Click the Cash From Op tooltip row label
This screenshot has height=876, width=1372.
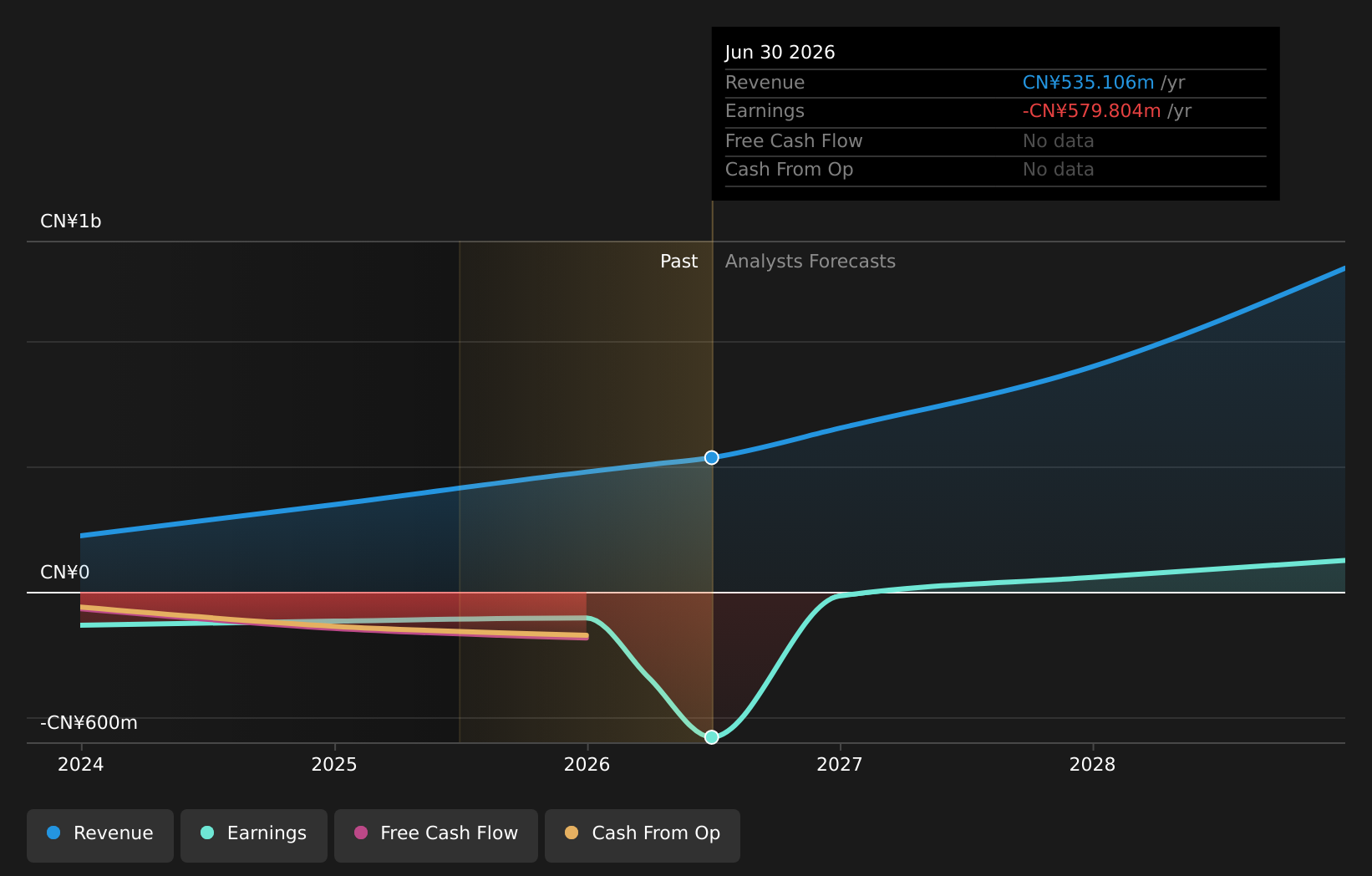790,170
